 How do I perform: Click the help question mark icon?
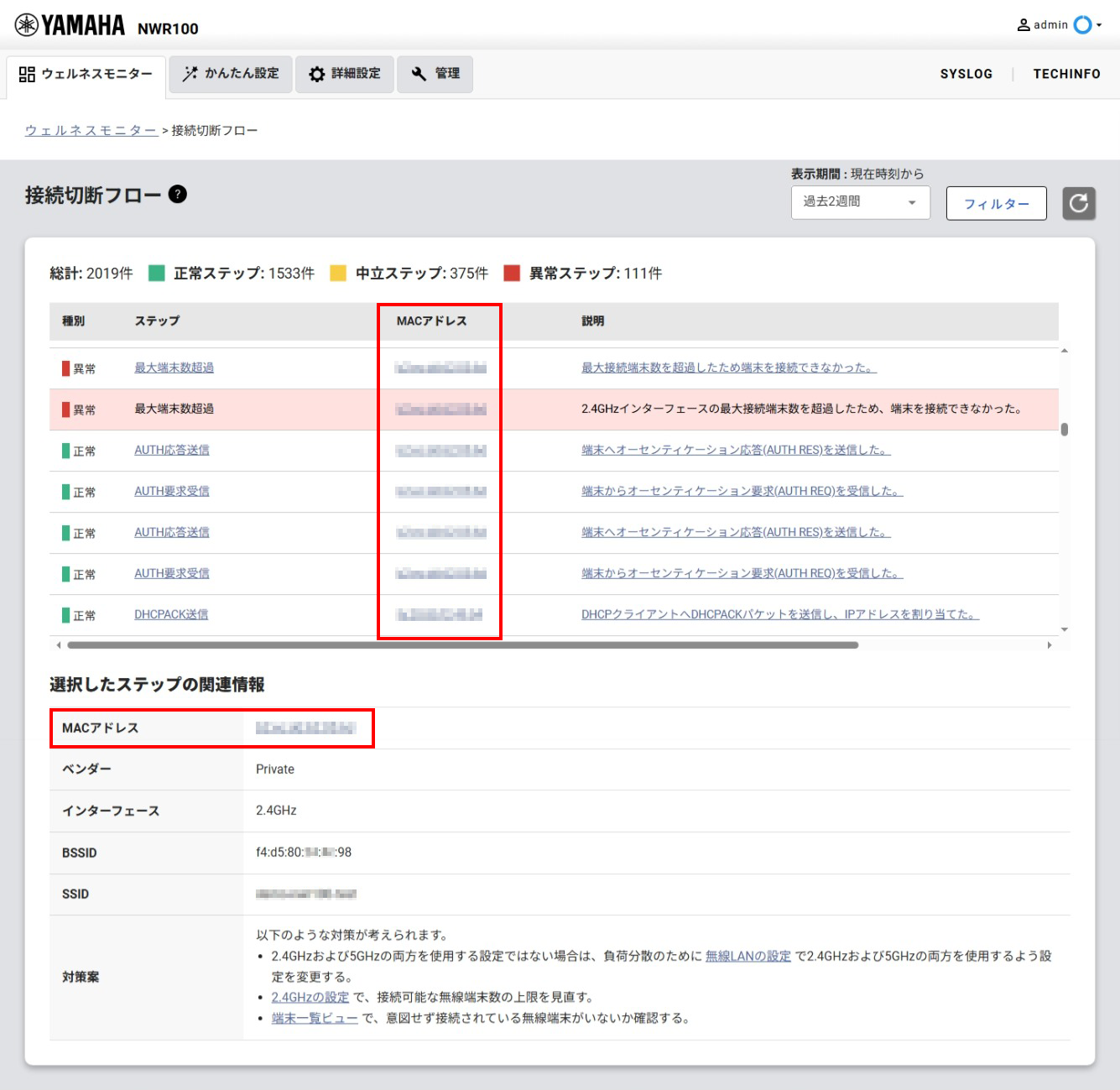(x=177, y=195)
